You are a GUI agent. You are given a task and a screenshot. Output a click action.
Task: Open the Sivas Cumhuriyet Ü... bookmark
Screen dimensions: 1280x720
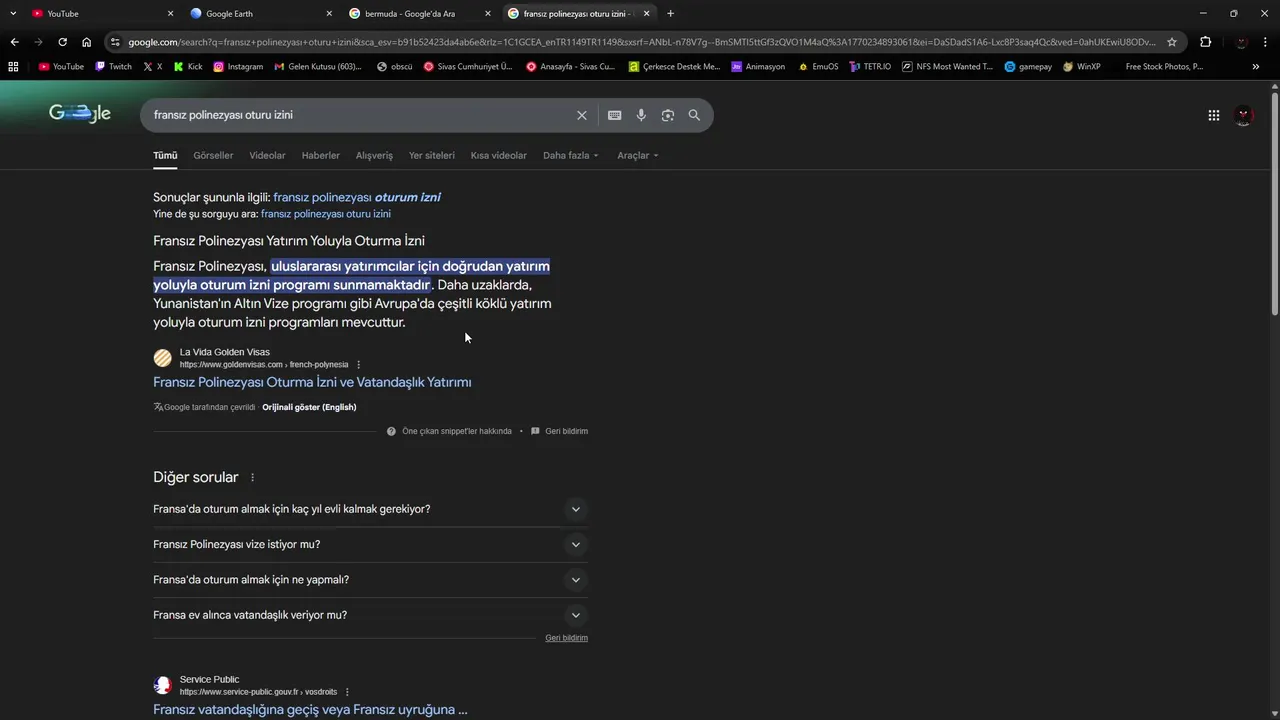(x=468, y=67)
